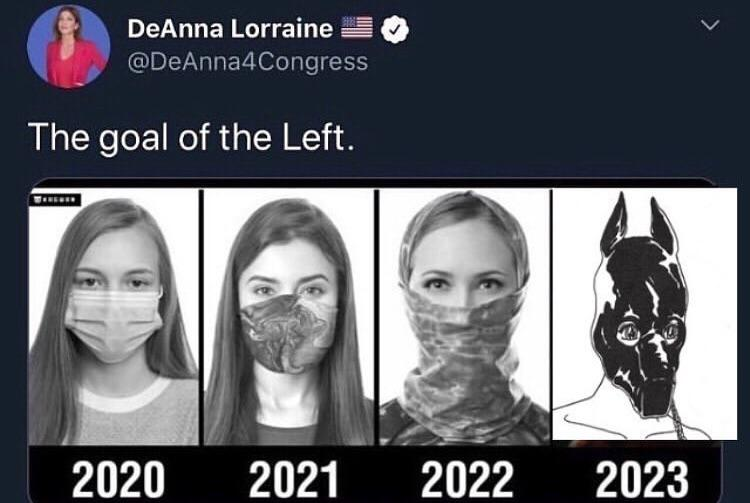Click the American flag emoji
Screen dimensions: 750x503
coord(357,27)
